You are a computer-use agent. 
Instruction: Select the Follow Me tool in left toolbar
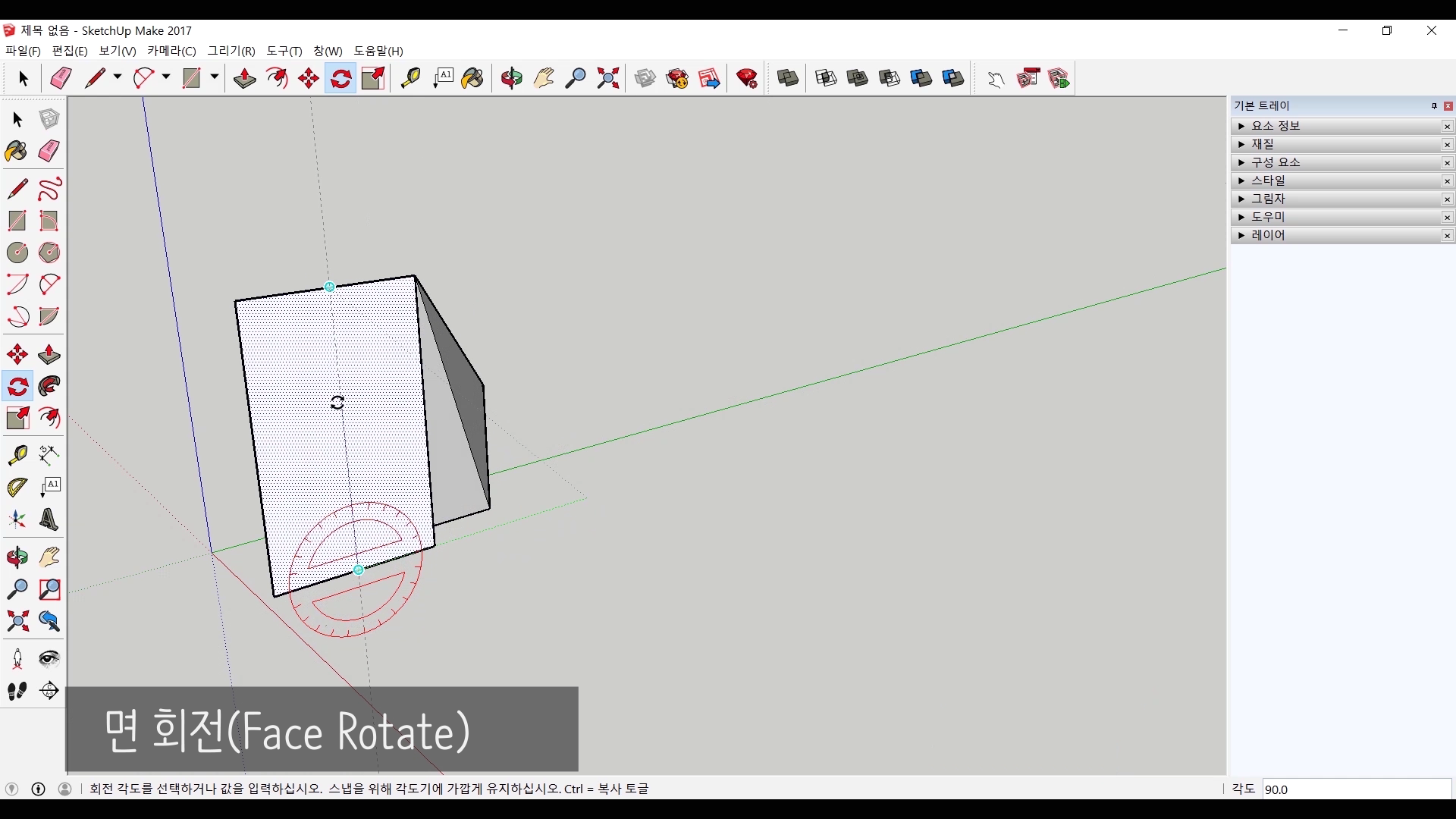coord(49,387)
